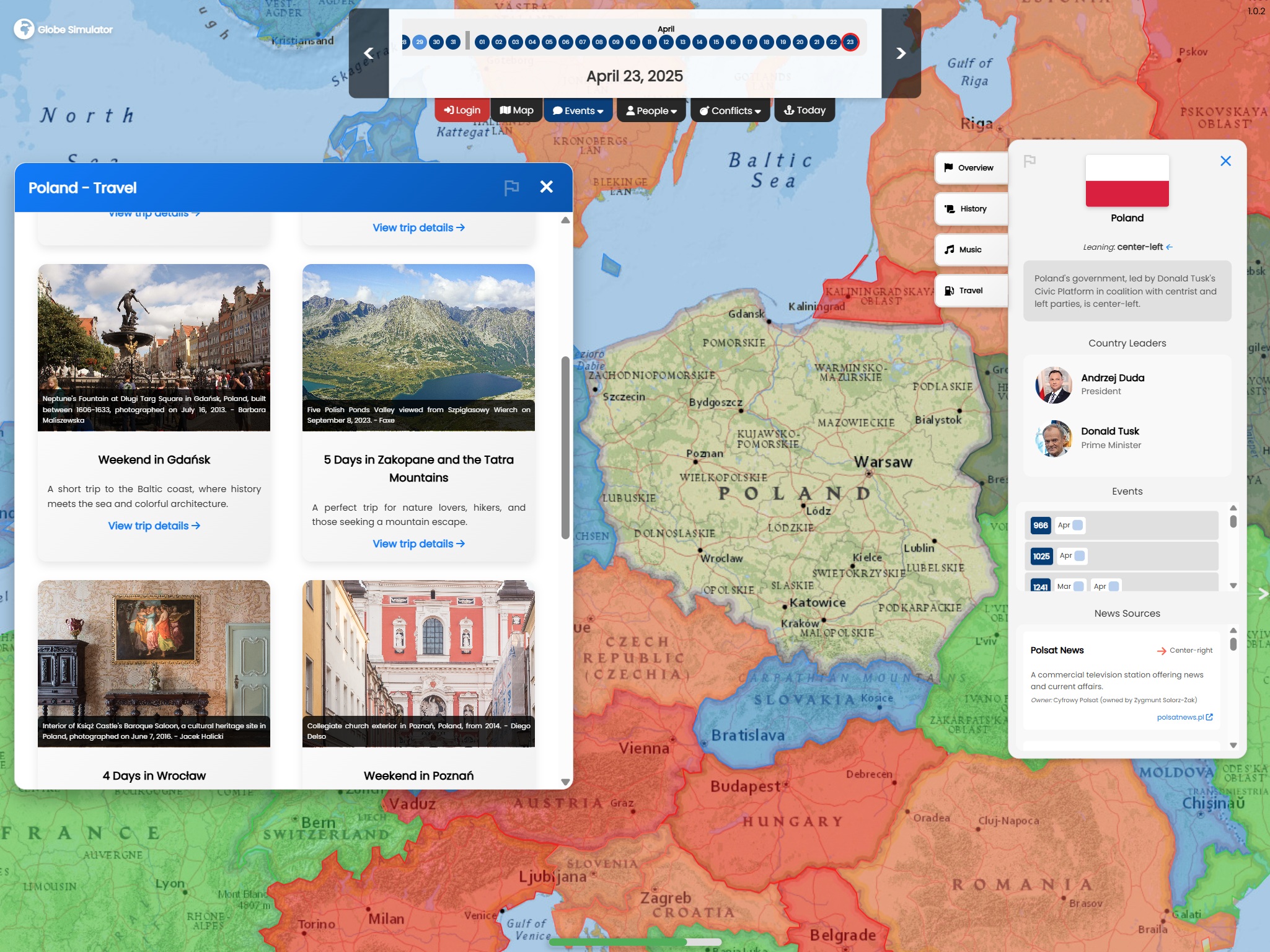This screenshot has width=1270, height=952.
Task: Click the flag icon in Poland Travel header
Action: pos(511,187)
